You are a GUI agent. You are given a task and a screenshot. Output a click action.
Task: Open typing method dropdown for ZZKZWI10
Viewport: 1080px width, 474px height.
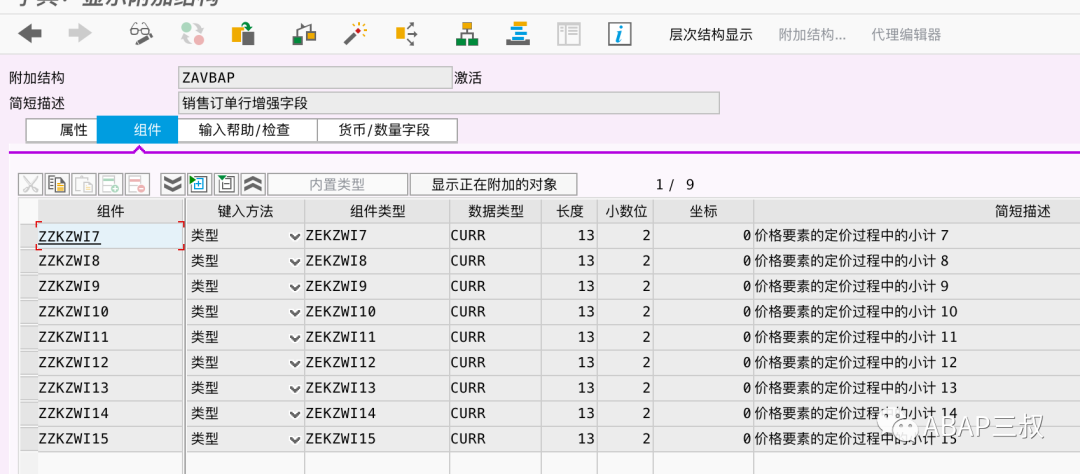[x=295, y=312]
